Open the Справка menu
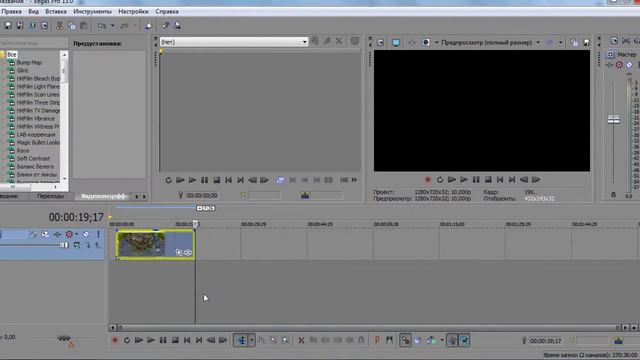640x360 pixels. [167, 11]
